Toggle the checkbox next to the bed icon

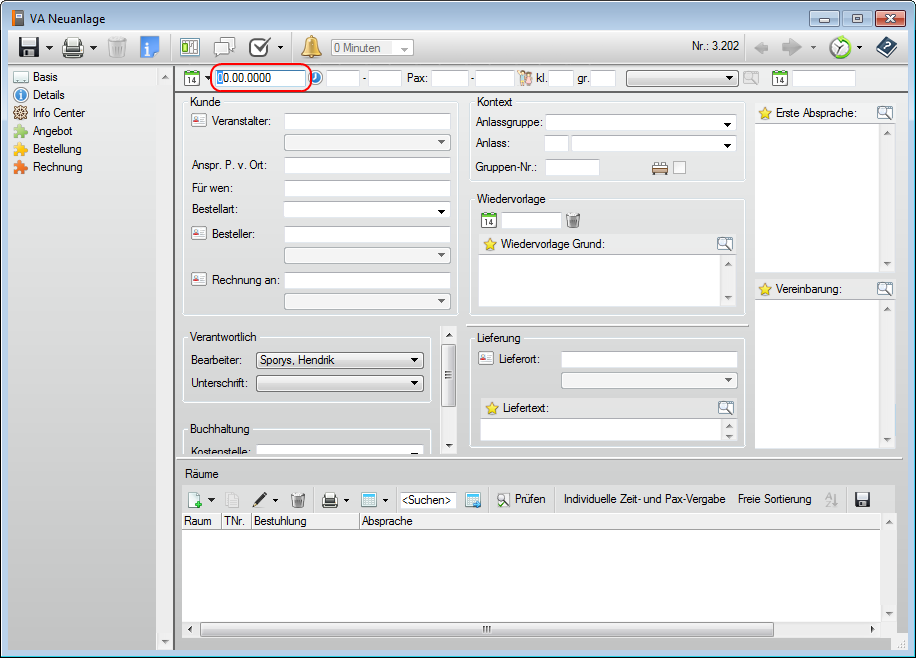680,167
